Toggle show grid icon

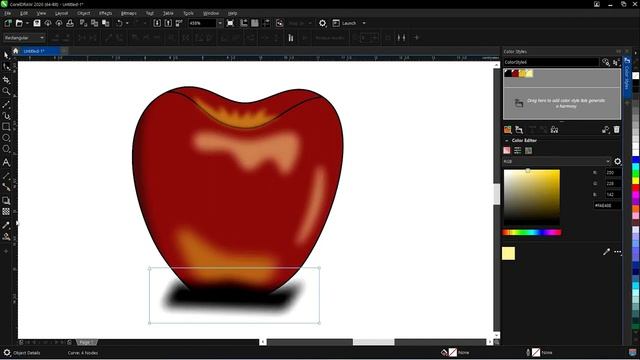pos(255,23)
